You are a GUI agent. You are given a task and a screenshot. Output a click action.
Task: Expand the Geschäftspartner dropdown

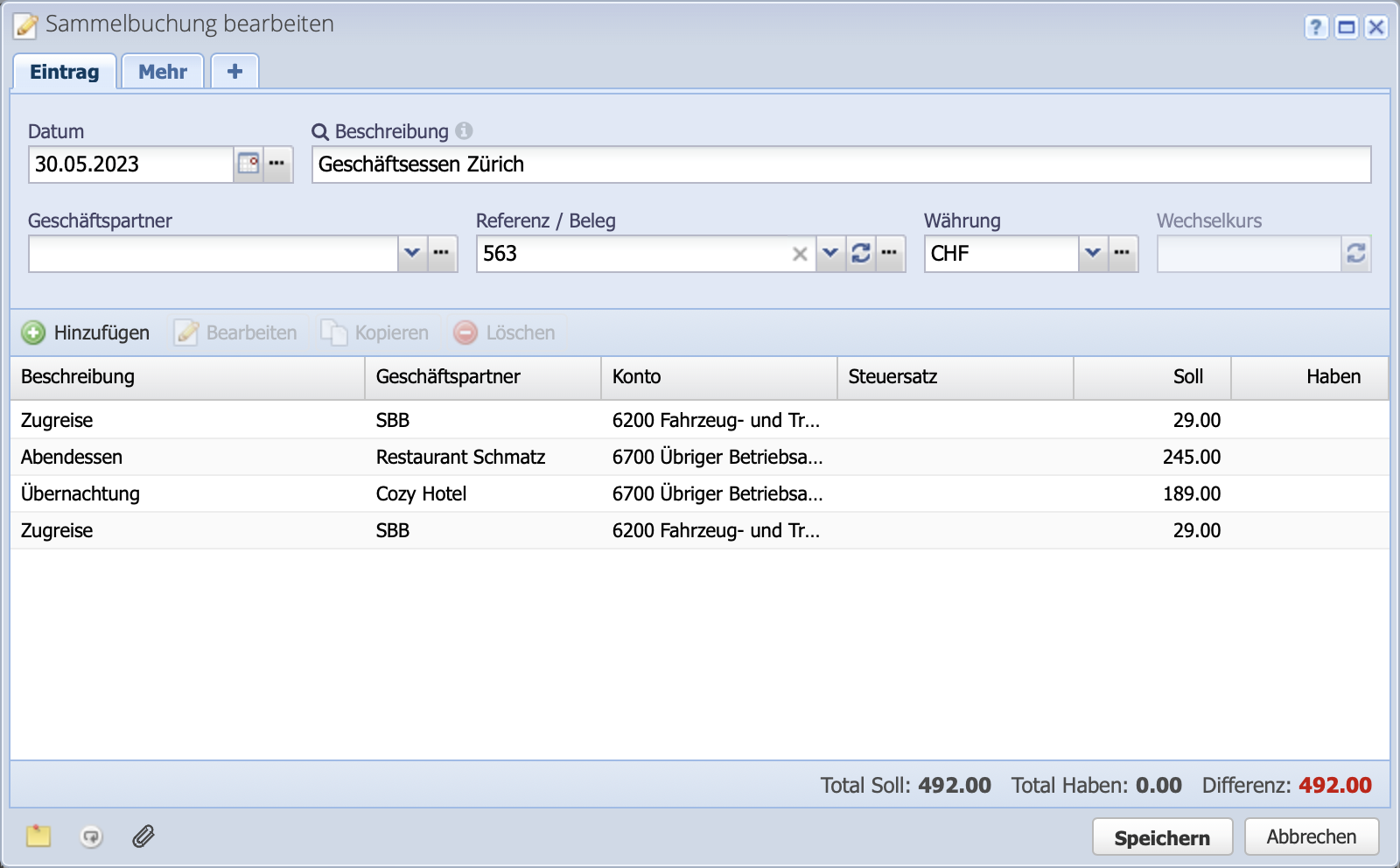click(x=412, y=254)
